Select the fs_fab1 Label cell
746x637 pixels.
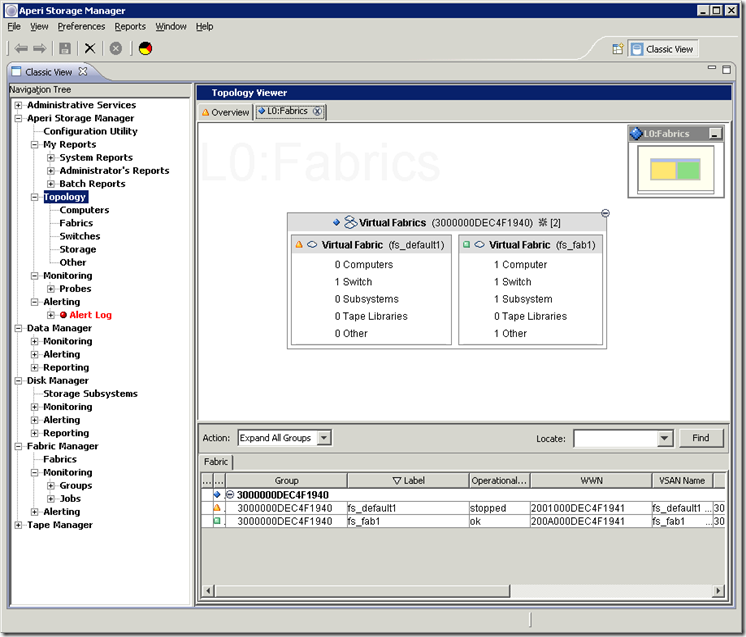click(408, 521)
